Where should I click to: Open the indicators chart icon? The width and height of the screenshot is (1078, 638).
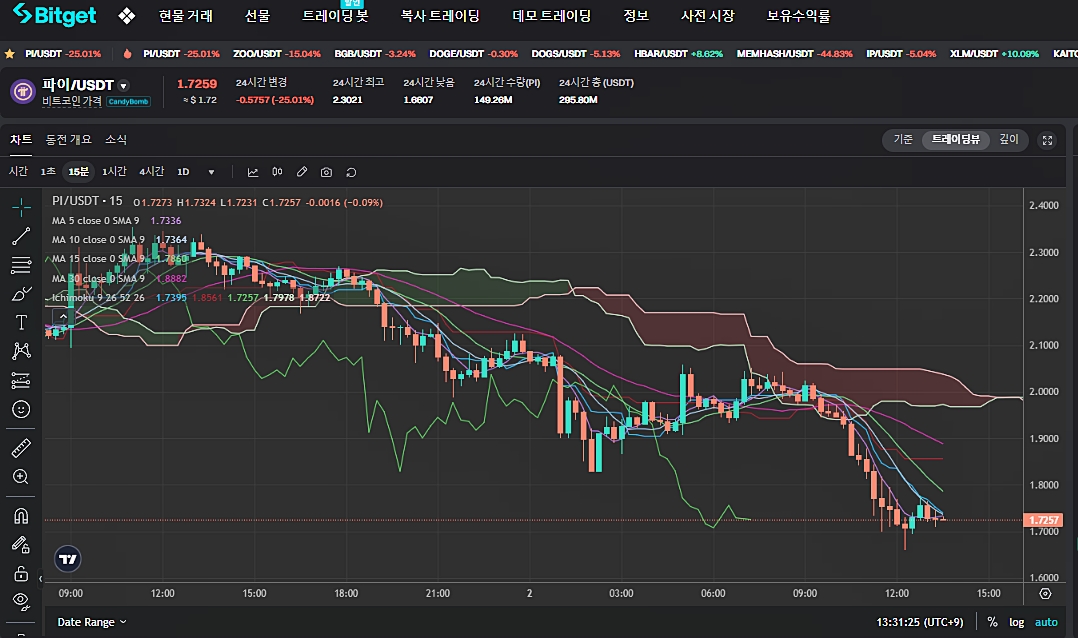point(253,172)
